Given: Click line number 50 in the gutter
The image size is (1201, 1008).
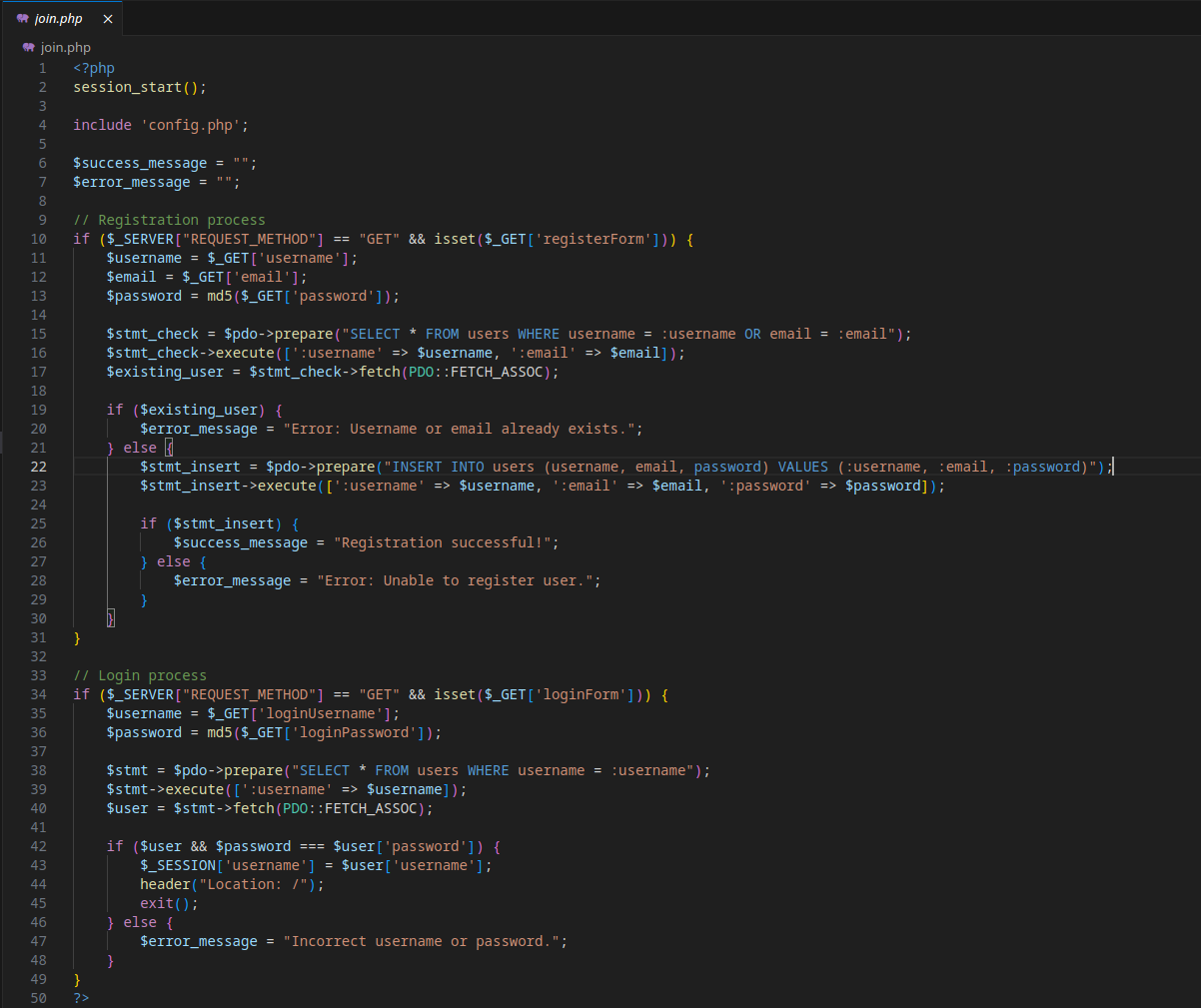Looking at the screenshot, I should click(38, 998).
